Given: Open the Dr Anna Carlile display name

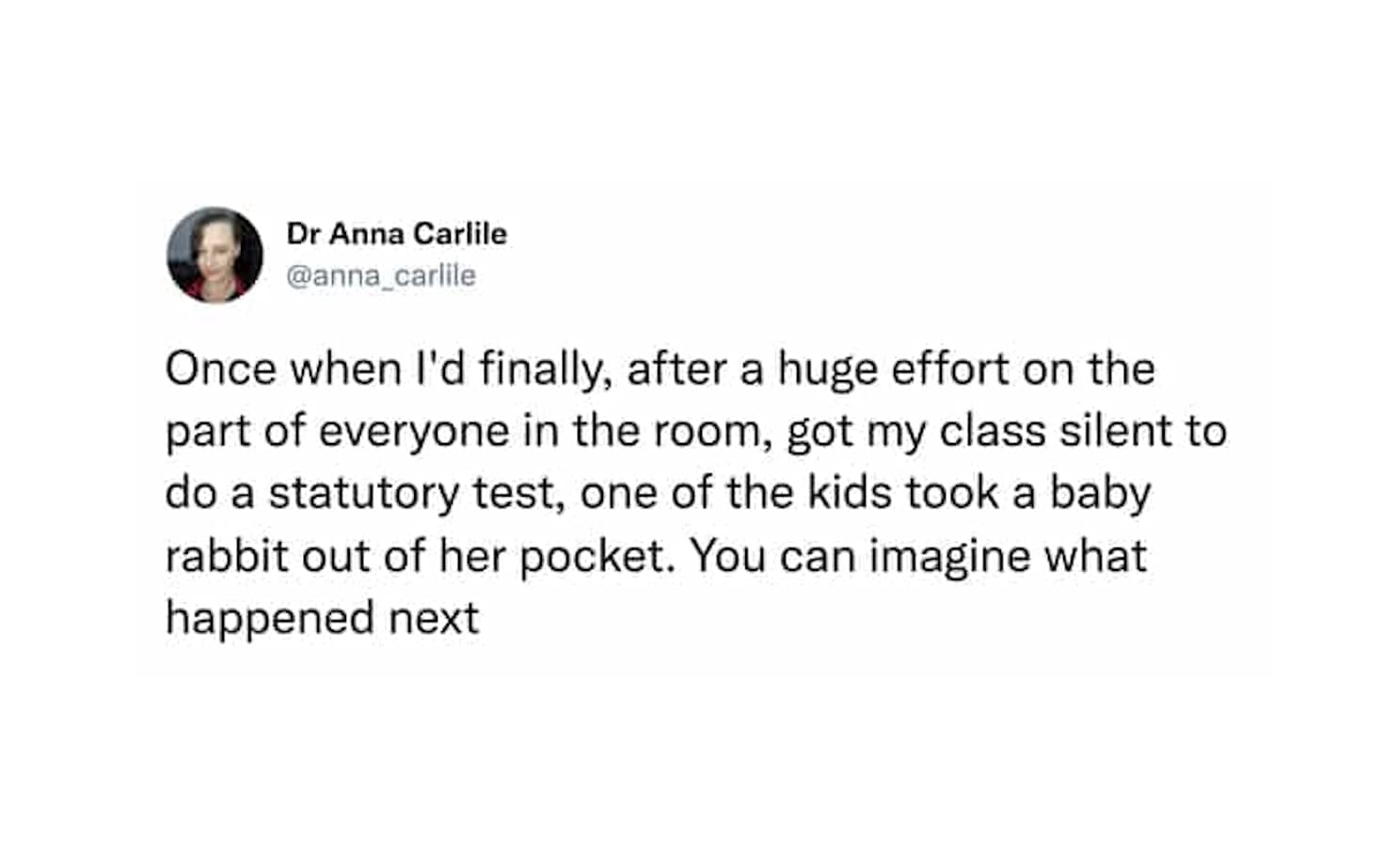Looking at the screenshot, I should 396,233.
